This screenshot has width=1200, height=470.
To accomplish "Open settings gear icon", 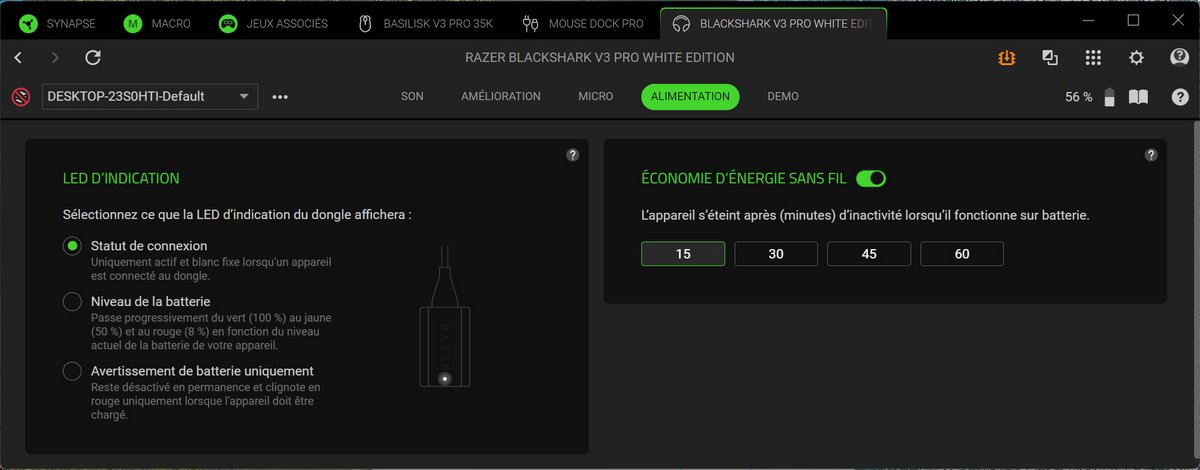I will (1136, 58).
